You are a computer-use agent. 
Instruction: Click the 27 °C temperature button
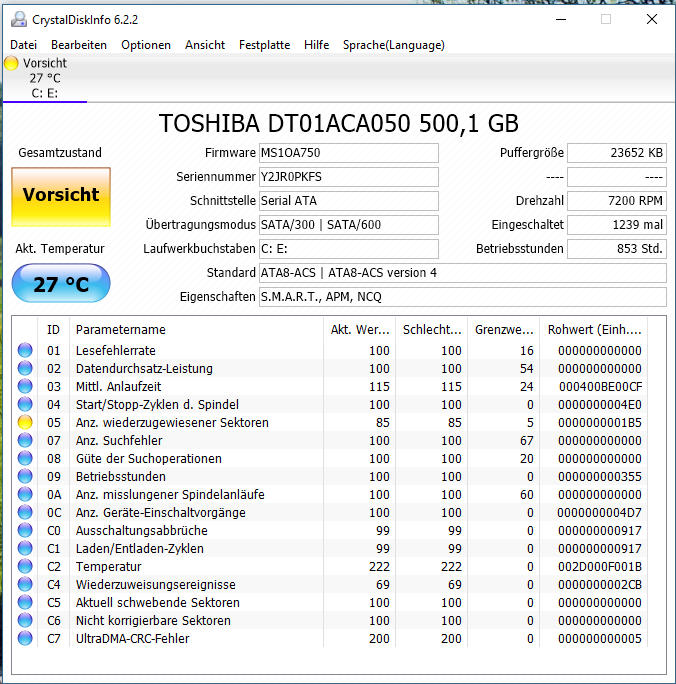click(x=61, y=283)
